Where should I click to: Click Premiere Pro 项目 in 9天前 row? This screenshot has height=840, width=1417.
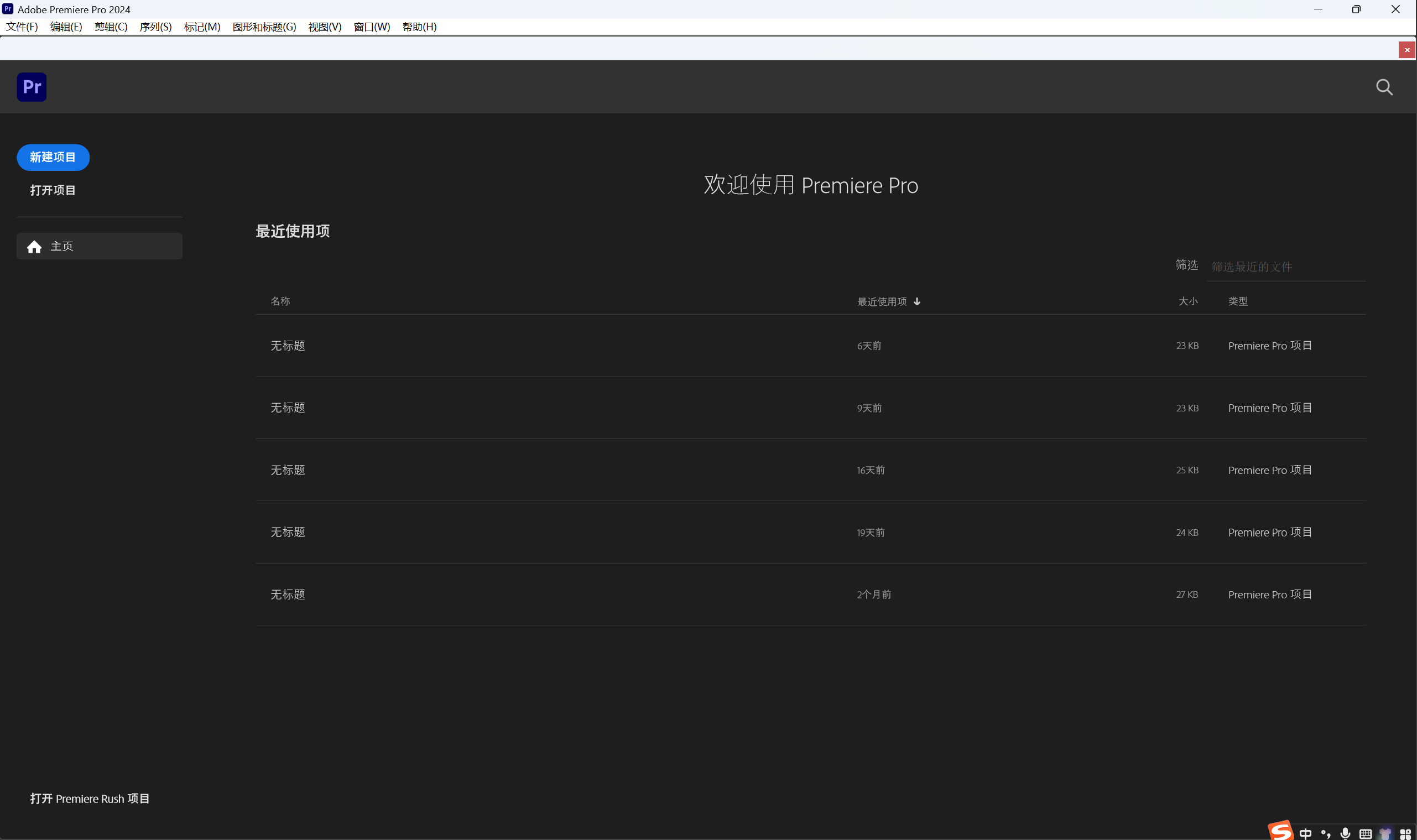pyautogui.click(x=1270, y=408)
